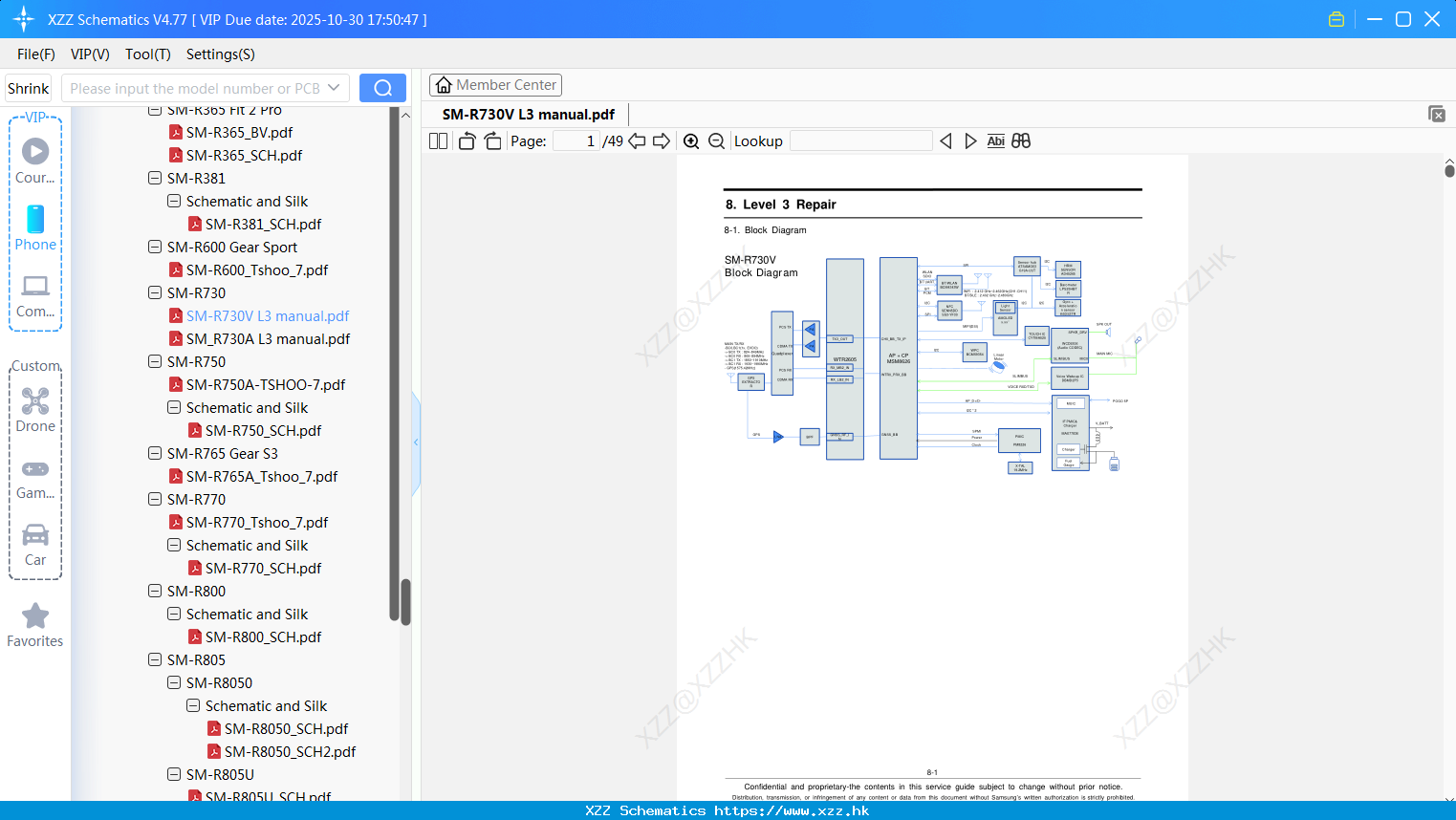The image size is (1456, 820).
Task: Zoom out of the PDF
Action: point(717,140)
